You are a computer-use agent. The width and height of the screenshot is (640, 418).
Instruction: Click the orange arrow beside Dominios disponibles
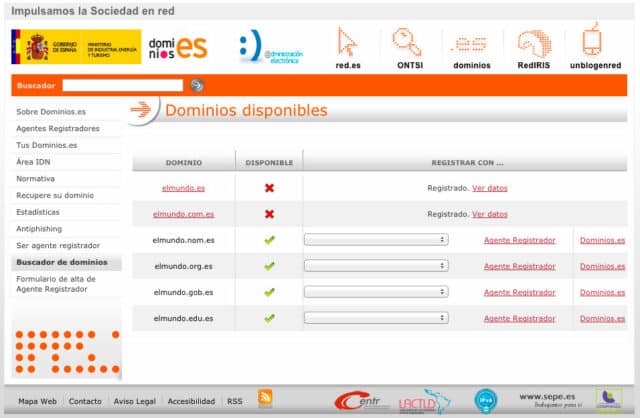click(x=141, y=109)
